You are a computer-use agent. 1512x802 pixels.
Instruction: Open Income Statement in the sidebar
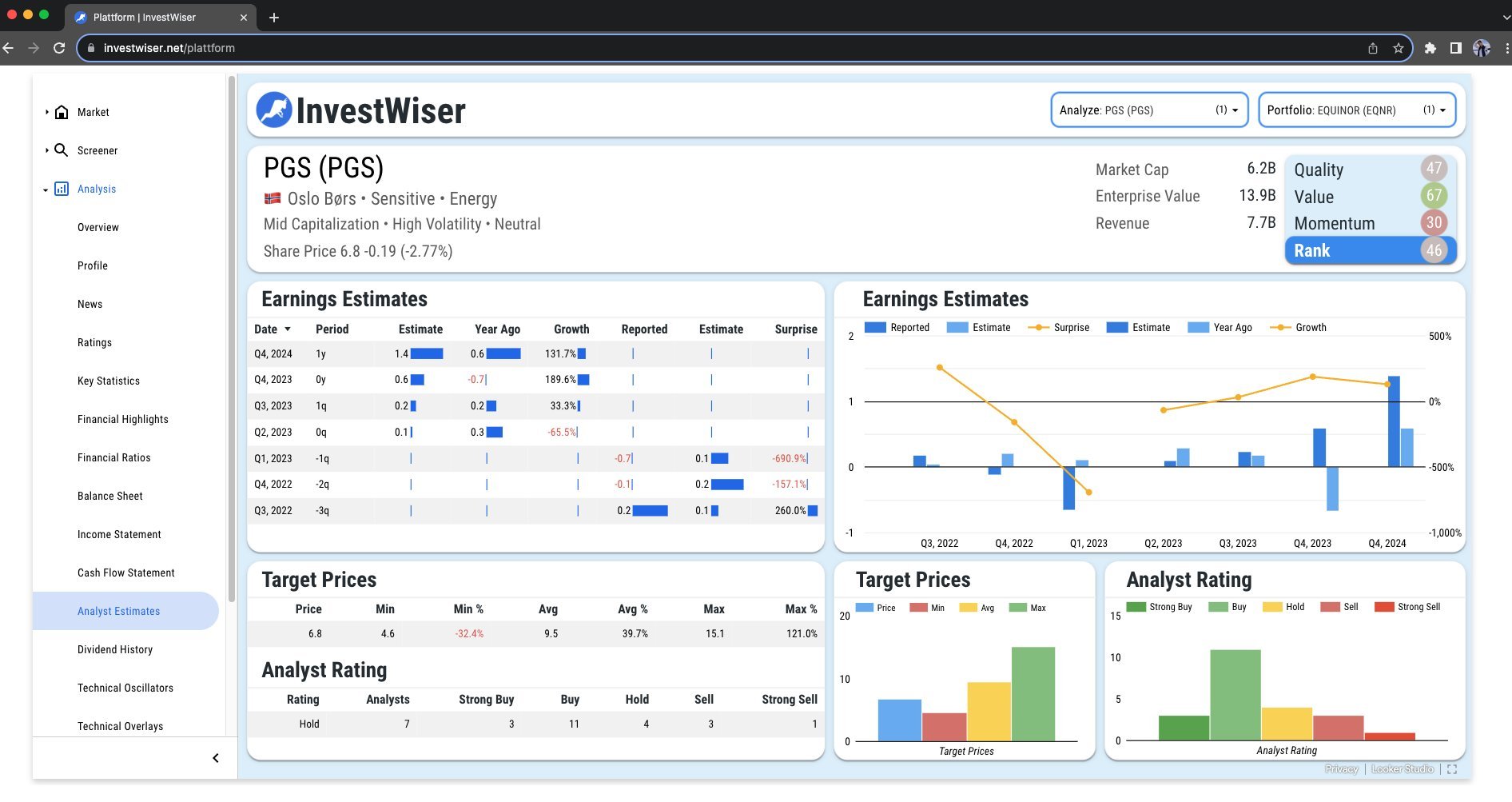pos(119,534)
